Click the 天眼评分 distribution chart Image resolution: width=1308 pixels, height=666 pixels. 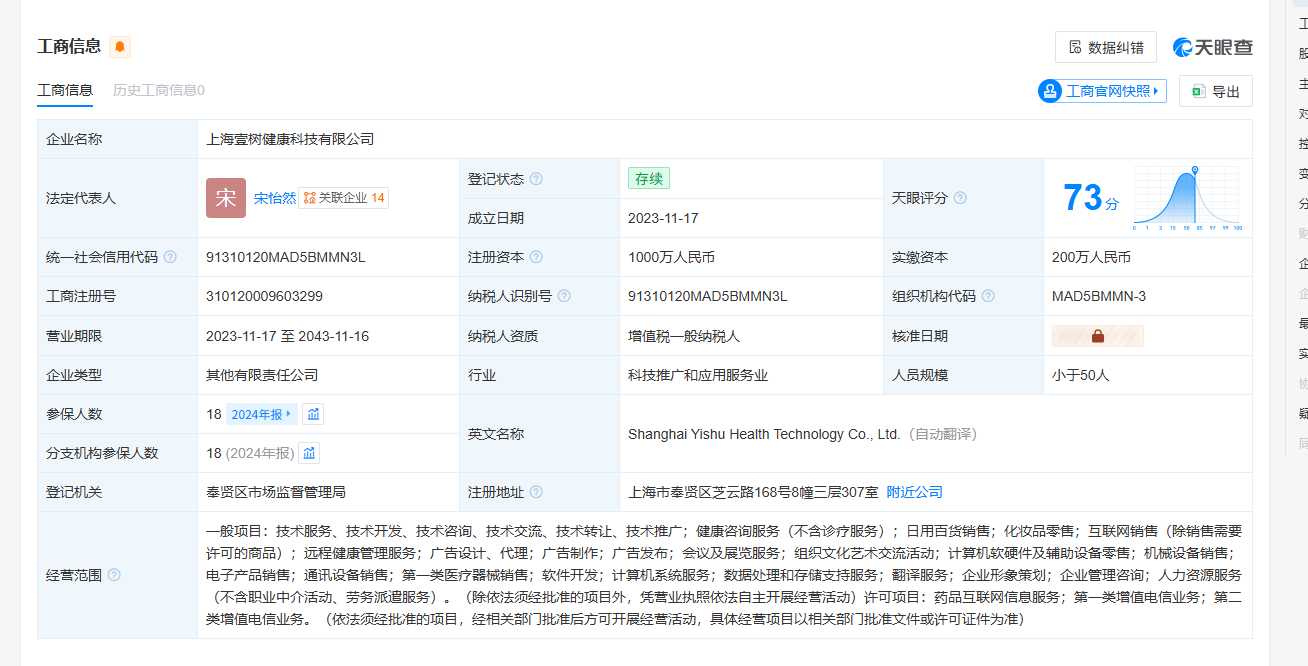tap(1186, 198)
